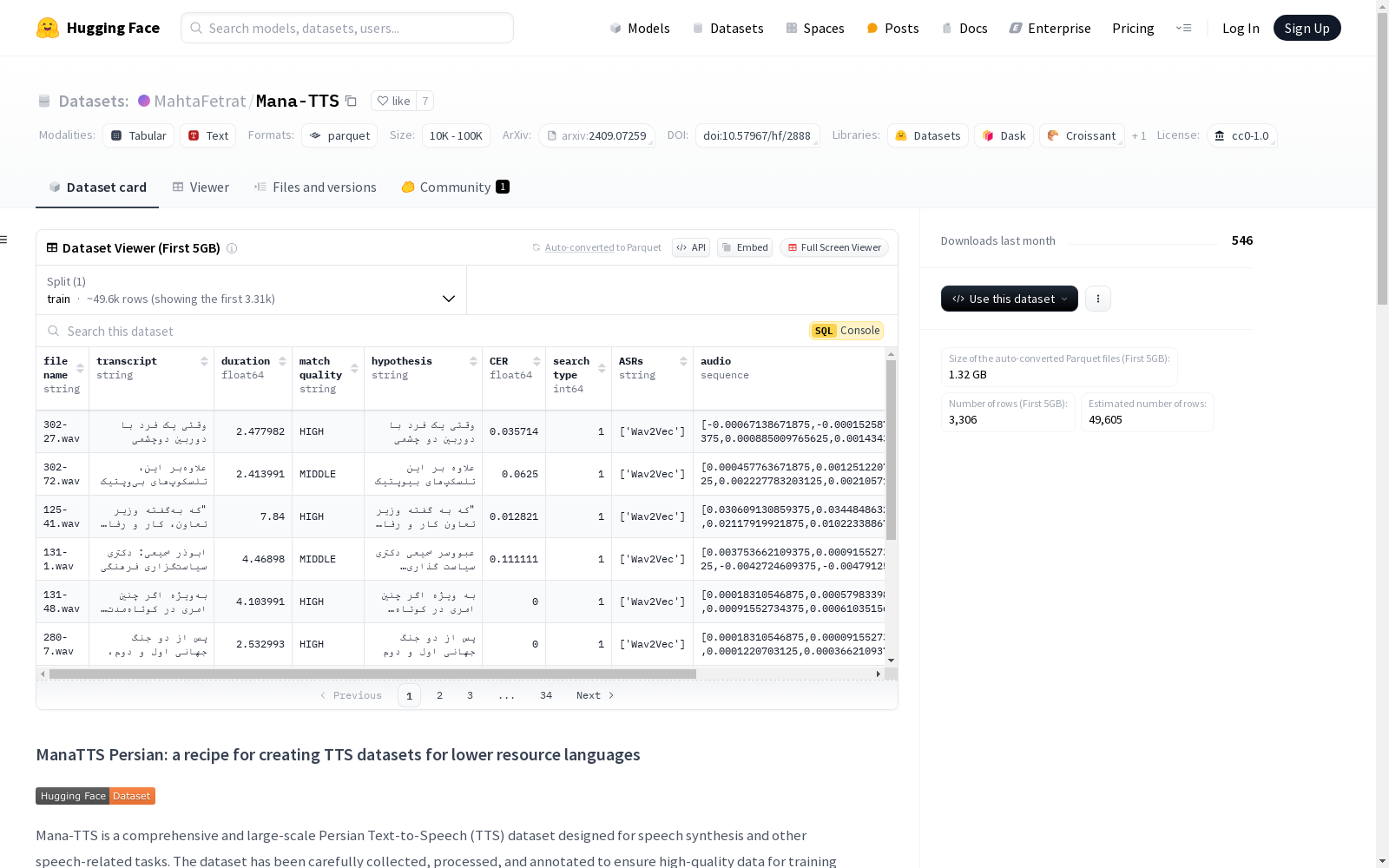The width and height of the screenshot is (1389, 868).
Task: Sort by the CER column
Action: click(x=537, y=361)
